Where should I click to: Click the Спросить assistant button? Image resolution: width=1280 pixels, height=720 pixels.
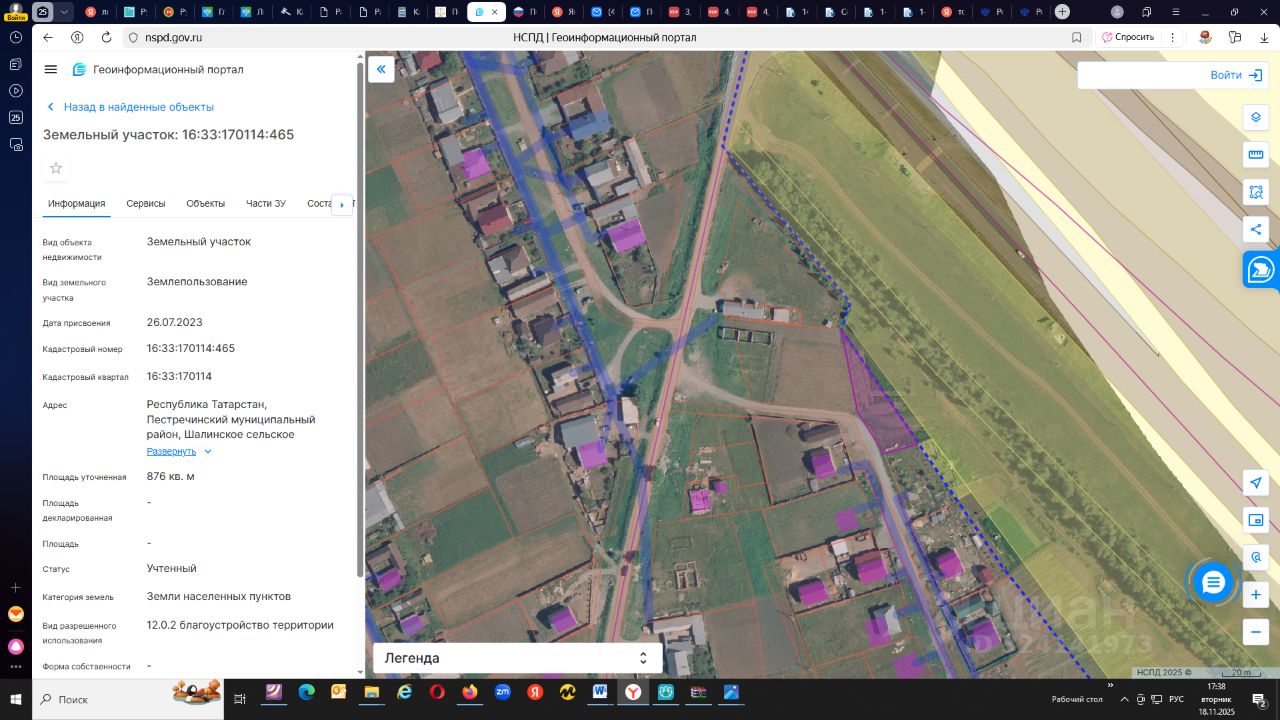1128,37
